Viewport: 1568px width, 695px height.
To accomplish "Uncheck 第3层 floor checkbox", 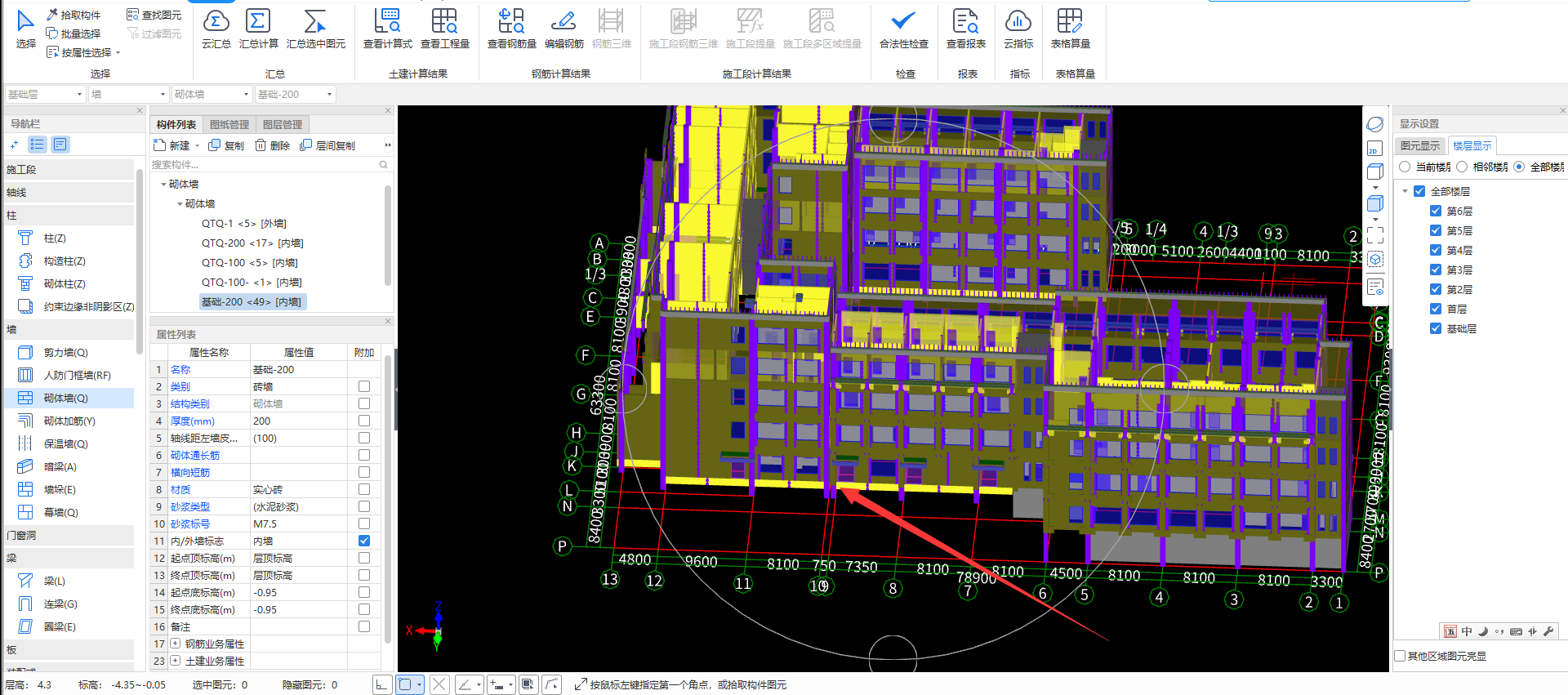I will pos(1436,270).
